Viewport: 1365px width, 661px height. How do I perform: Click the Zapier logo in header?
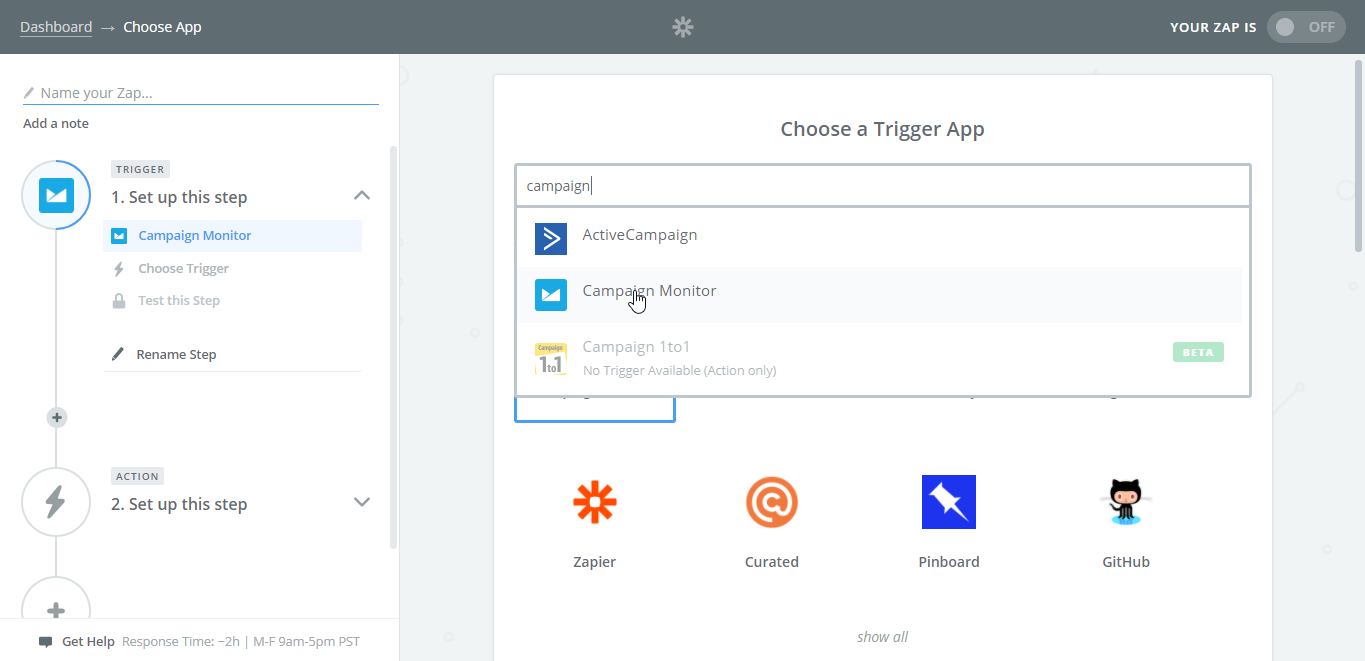tap(683, 27)
